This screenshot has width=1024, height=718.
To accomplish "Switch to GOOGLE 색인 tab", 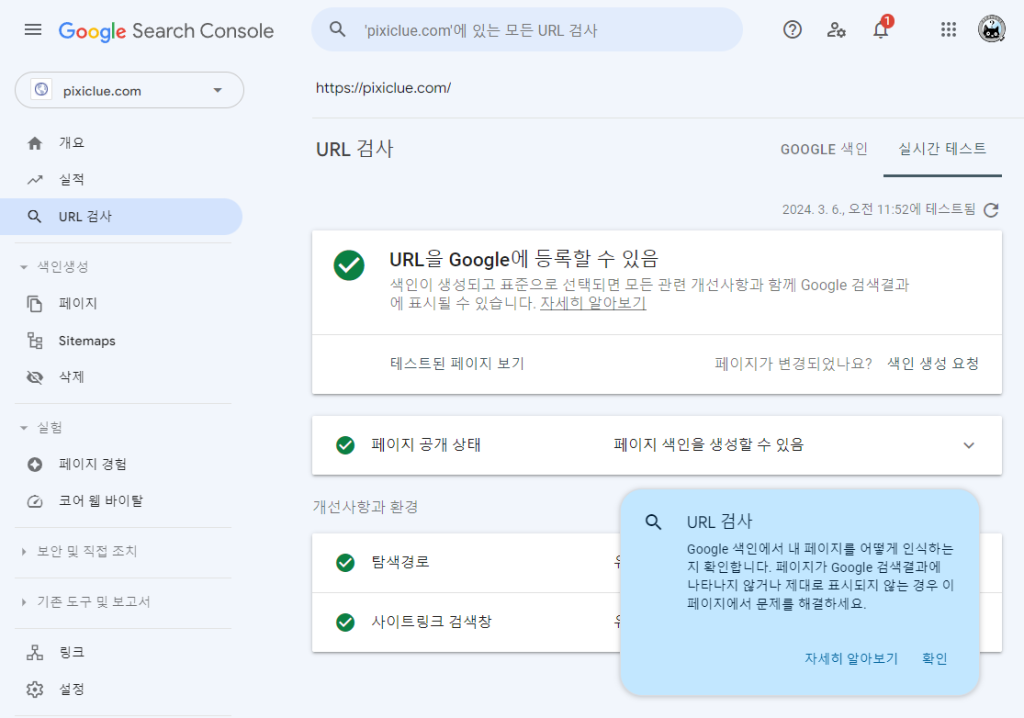I will [824, 149].
